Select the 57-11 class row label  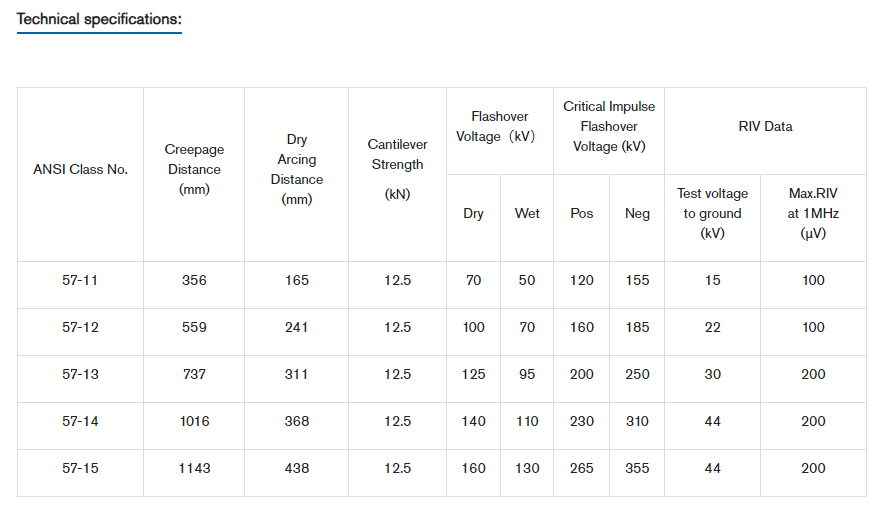(x=80, y=280)
